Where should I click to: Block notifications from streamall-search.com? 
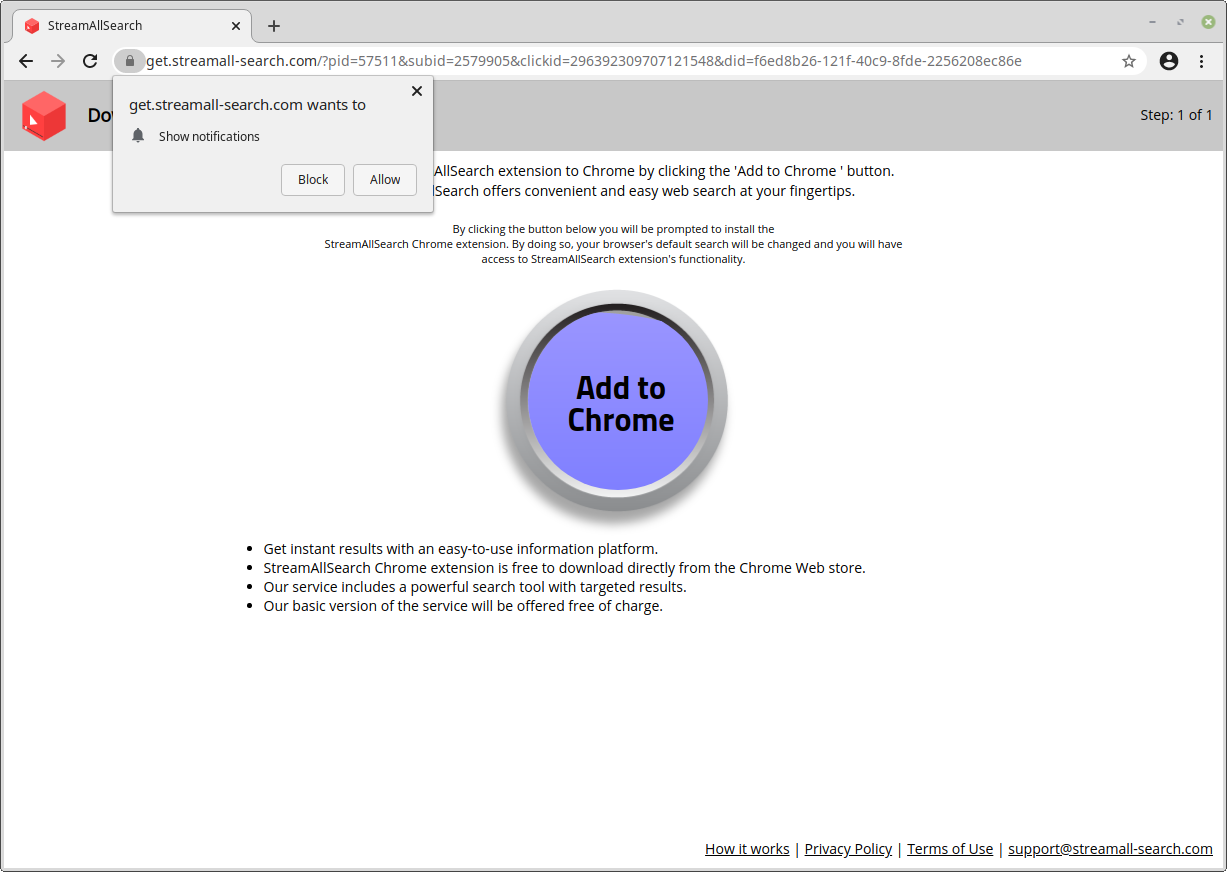(313, 180)
